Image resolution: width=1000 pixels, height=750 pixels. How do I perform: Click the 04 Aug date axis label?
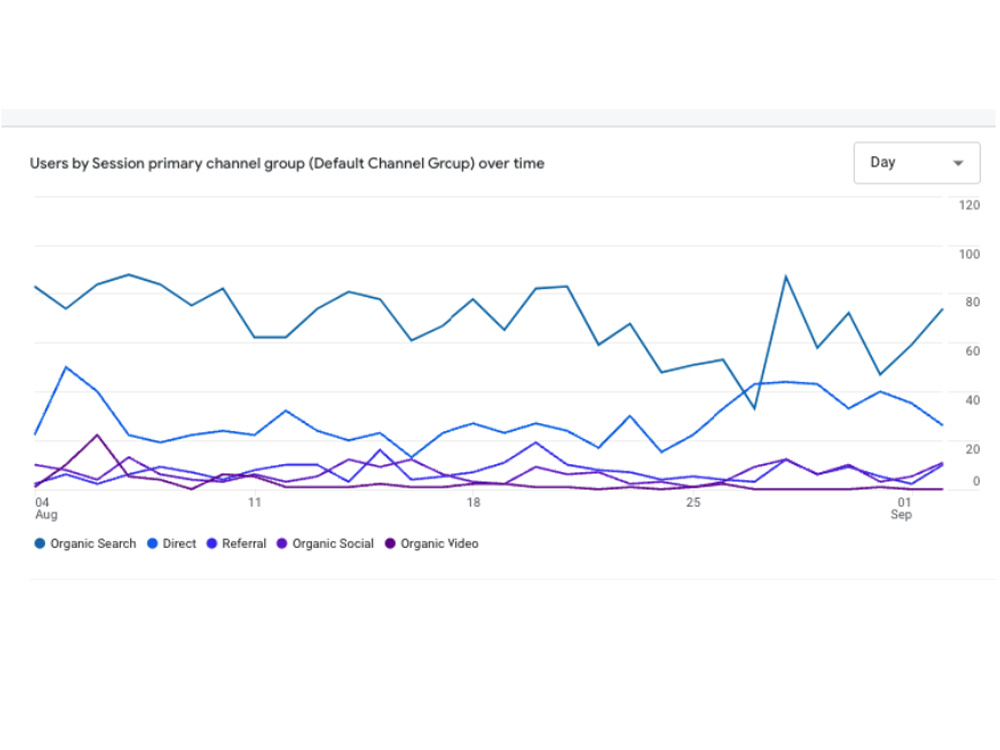(46, 508)
